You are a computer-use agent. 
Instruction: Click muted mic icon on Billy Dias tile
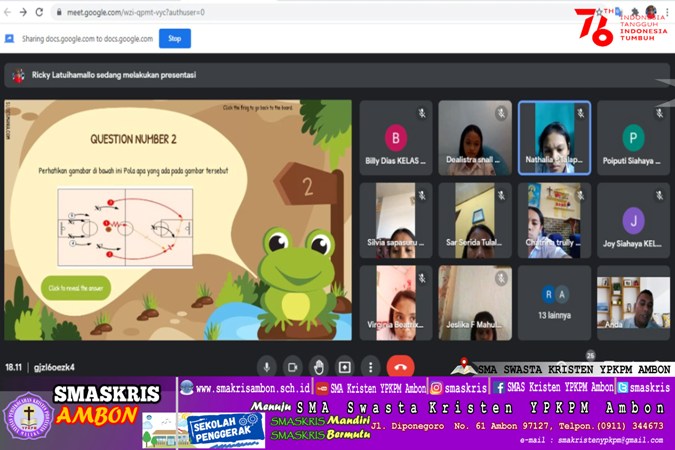click(422, 113)
